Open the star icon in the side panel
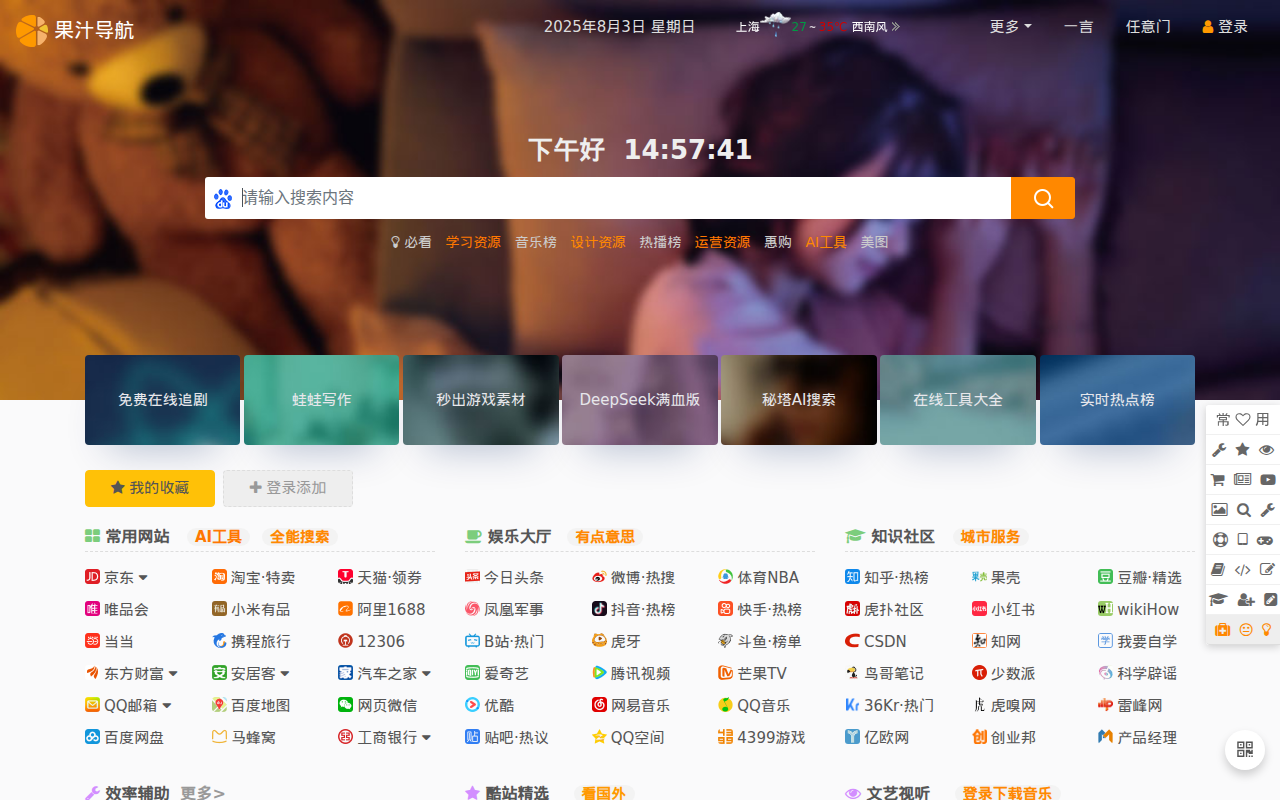The height and width of the screenshot is (800, 1280). 1243,450
